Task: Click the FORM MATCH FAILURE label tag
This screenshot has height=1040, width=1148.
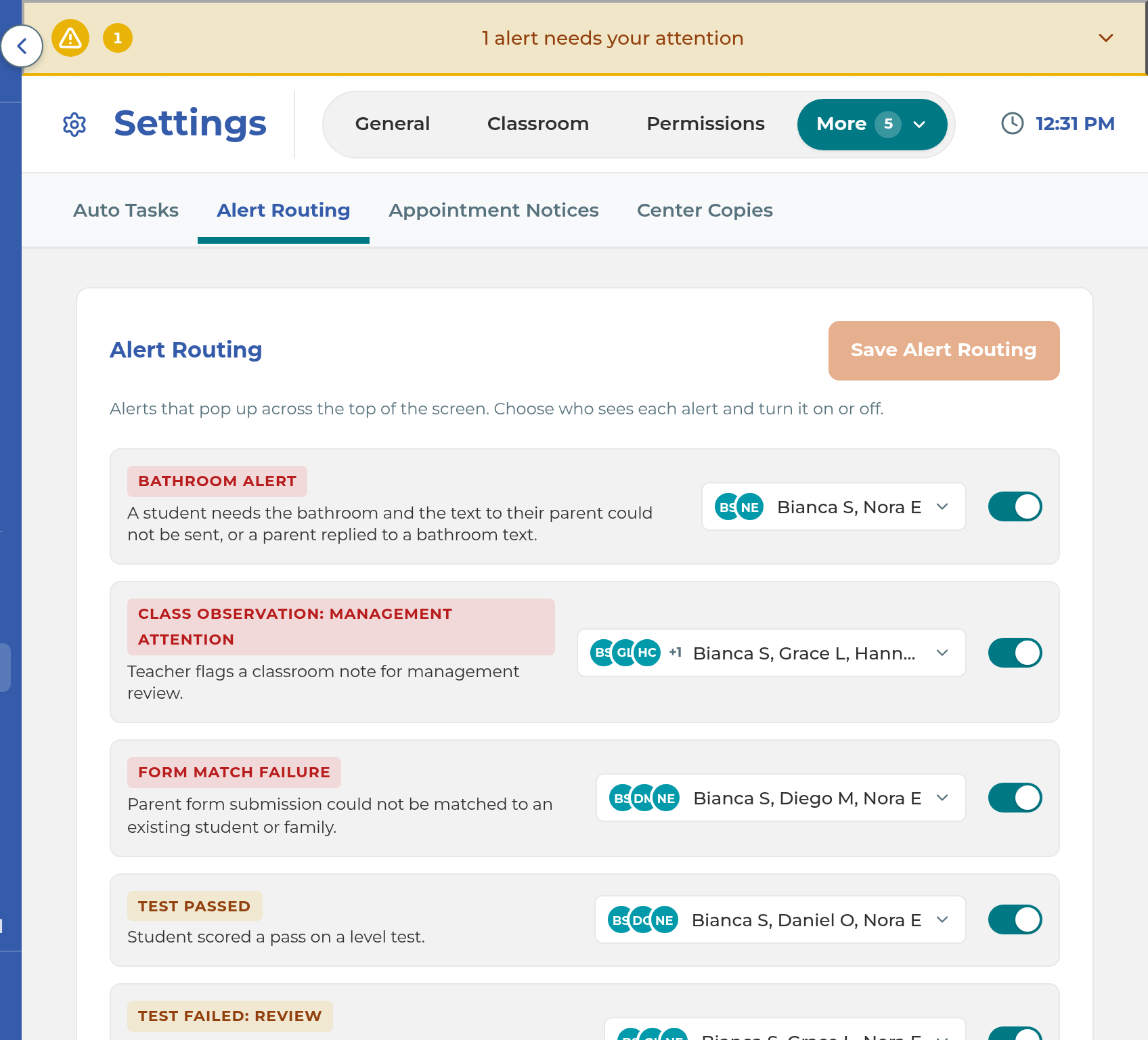Action: point(234,772)
